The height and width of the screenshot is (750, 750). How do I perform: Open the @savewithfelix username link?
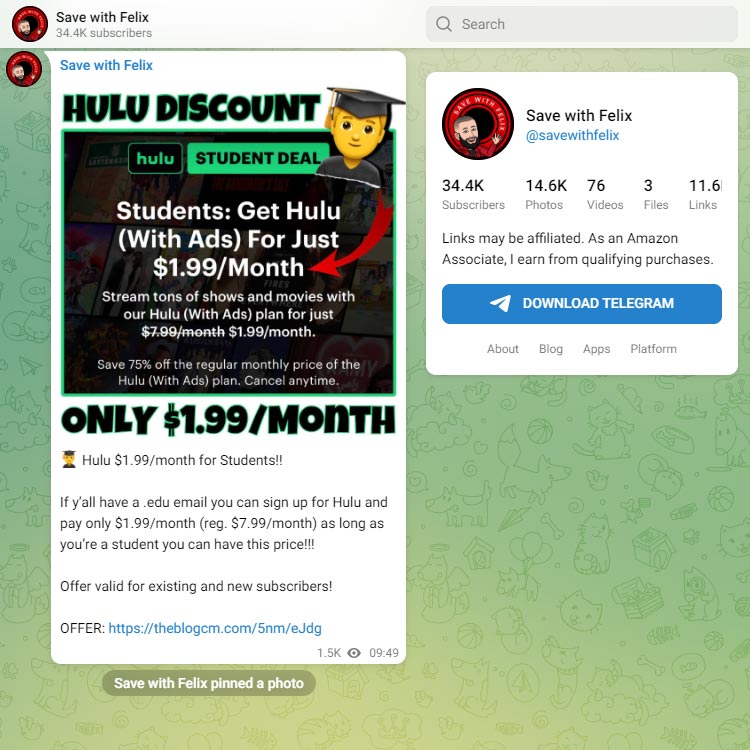coord(572,135)
